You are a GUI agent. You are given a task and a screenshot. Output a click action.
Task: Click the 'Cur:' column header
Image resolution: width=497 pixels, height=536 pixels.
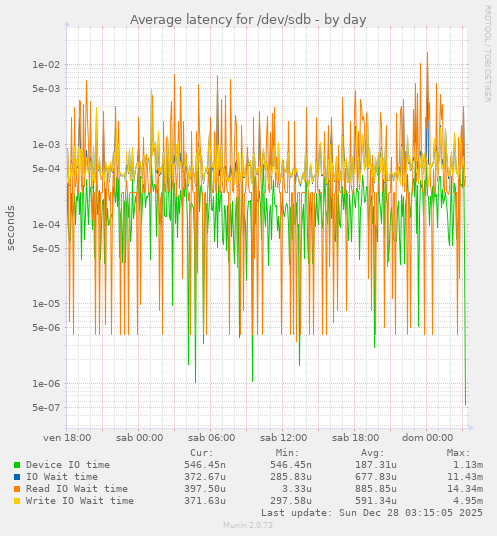[202, 453]
